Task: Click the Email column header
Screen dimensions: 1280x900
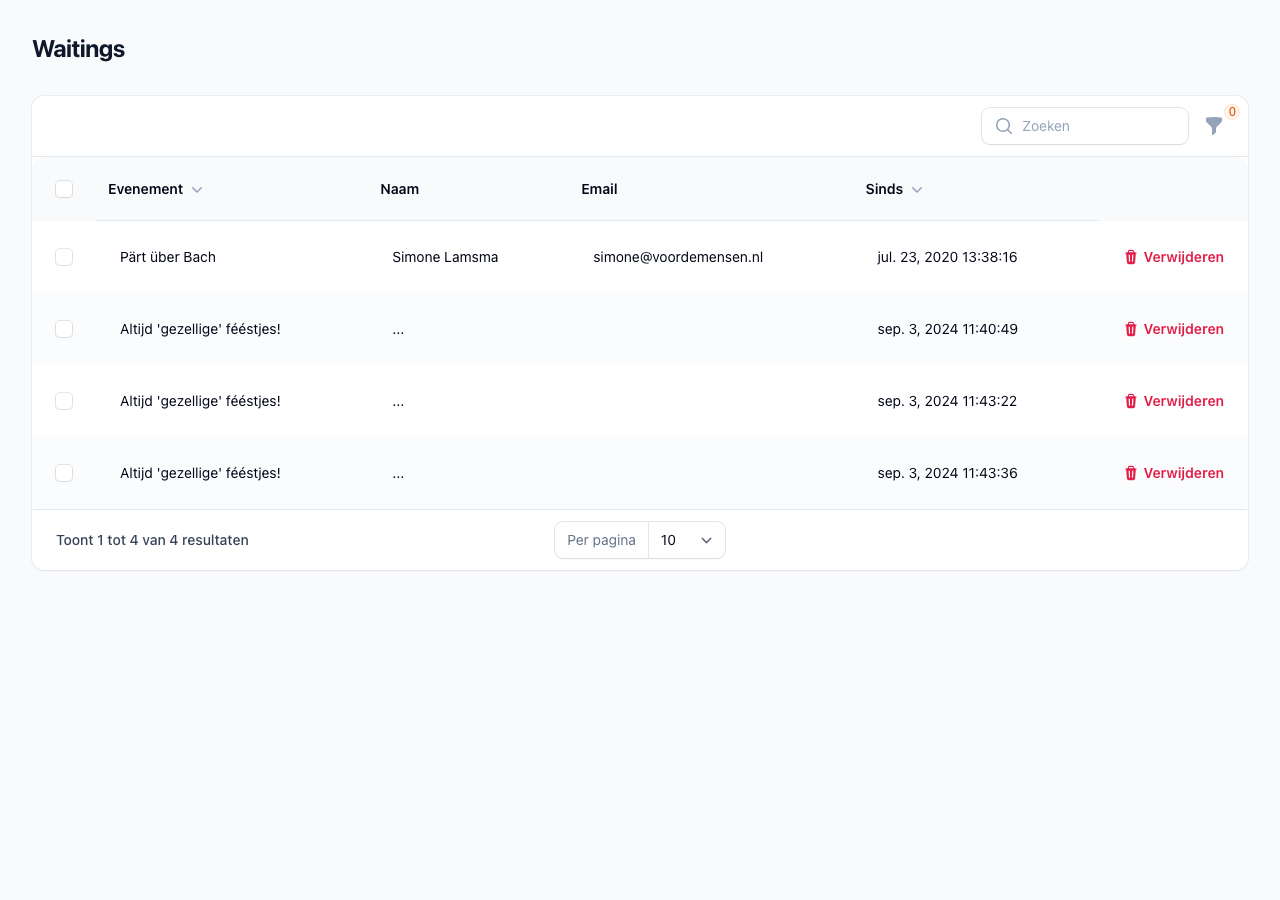Action: (x=599, y=189)
